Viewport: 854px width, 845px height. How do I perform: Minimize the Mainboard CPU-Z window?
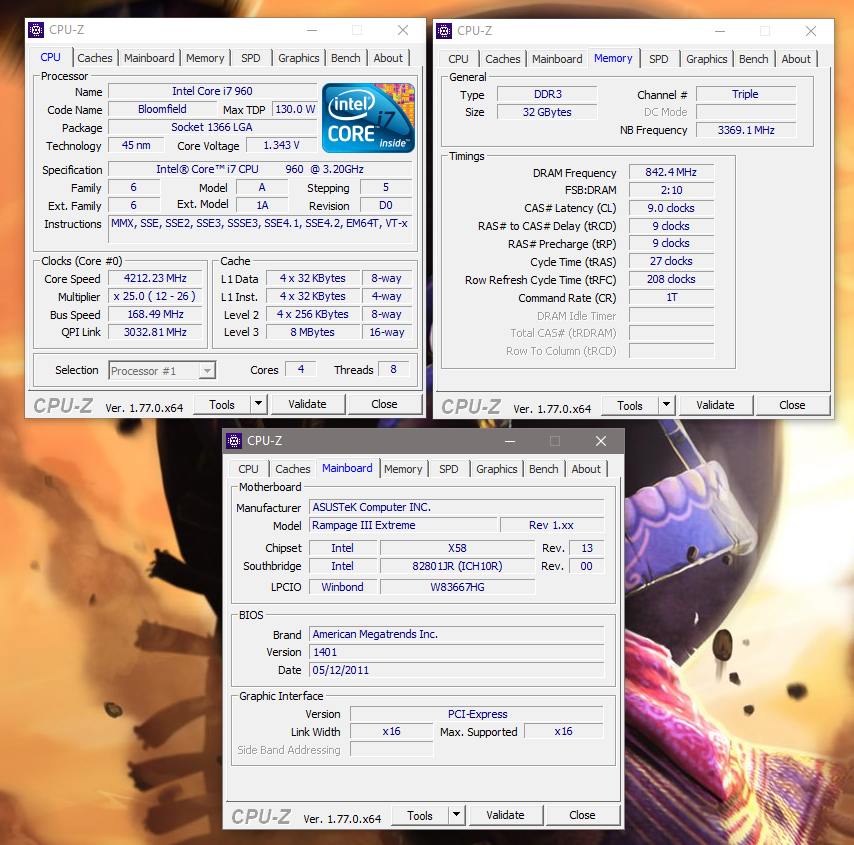coord(510,441)
